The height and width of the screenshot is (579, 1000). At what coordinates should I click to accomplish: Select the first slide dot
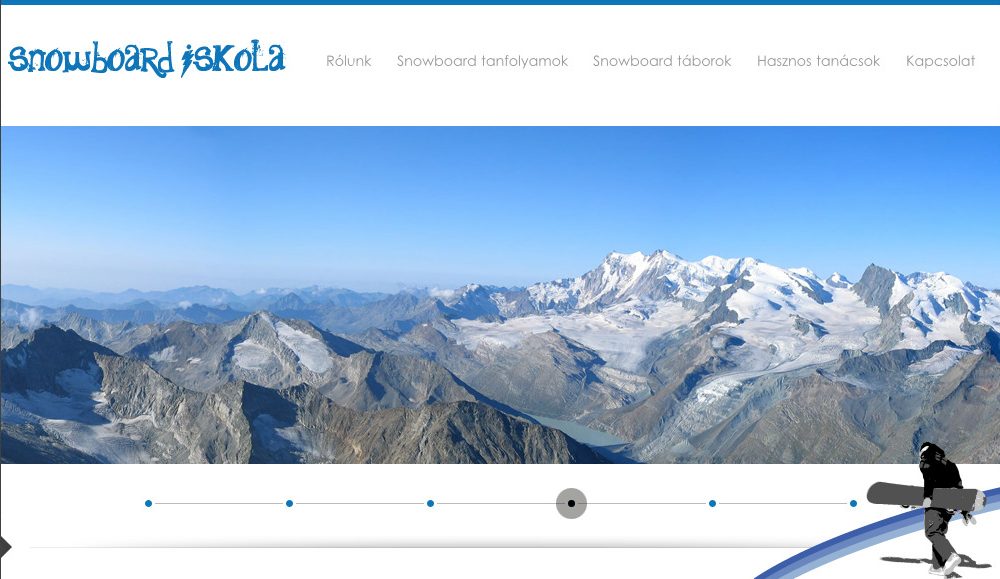point(149,503)
